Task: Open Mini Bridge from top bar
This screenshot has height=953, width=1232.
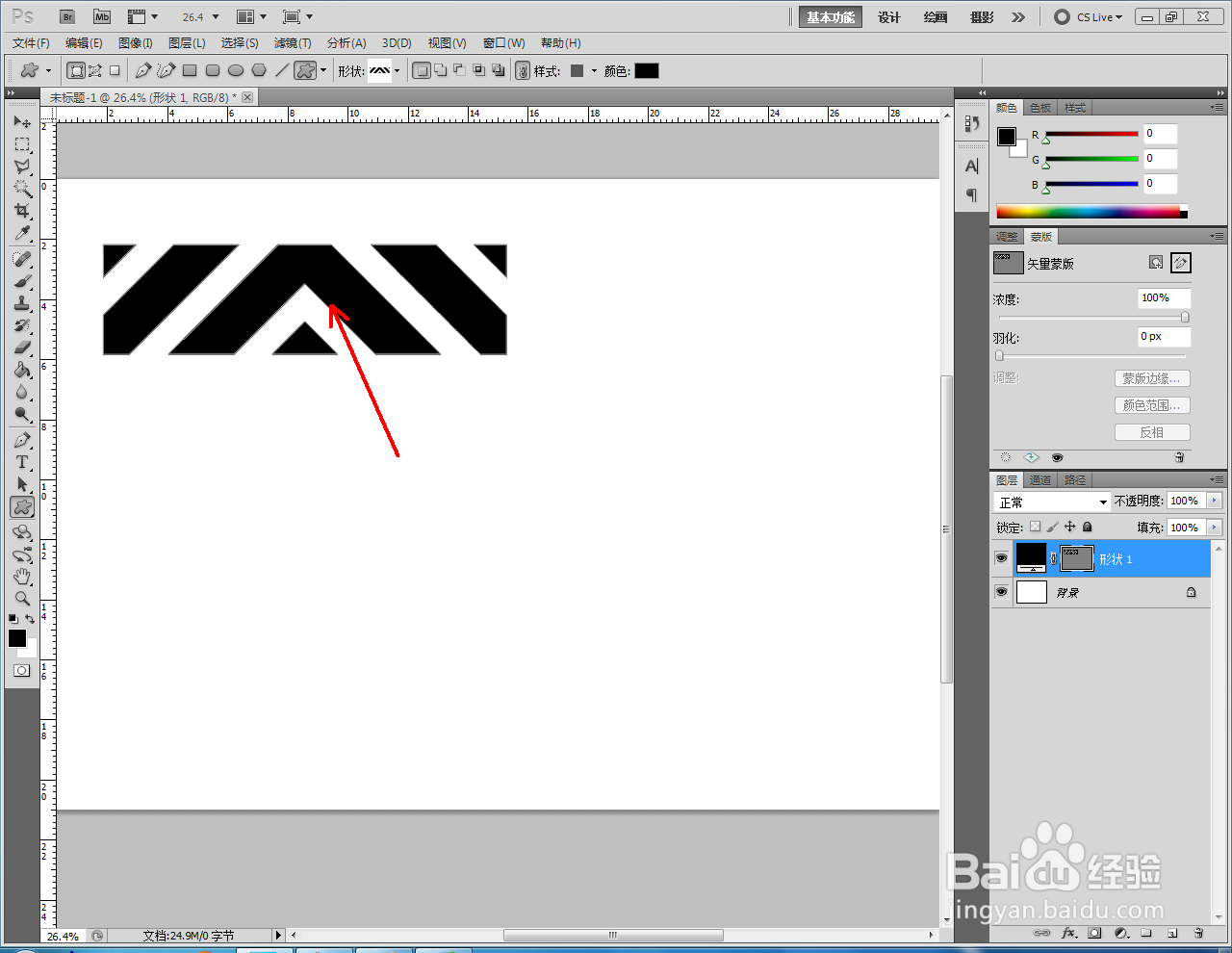Action: [x=102, y=17]
